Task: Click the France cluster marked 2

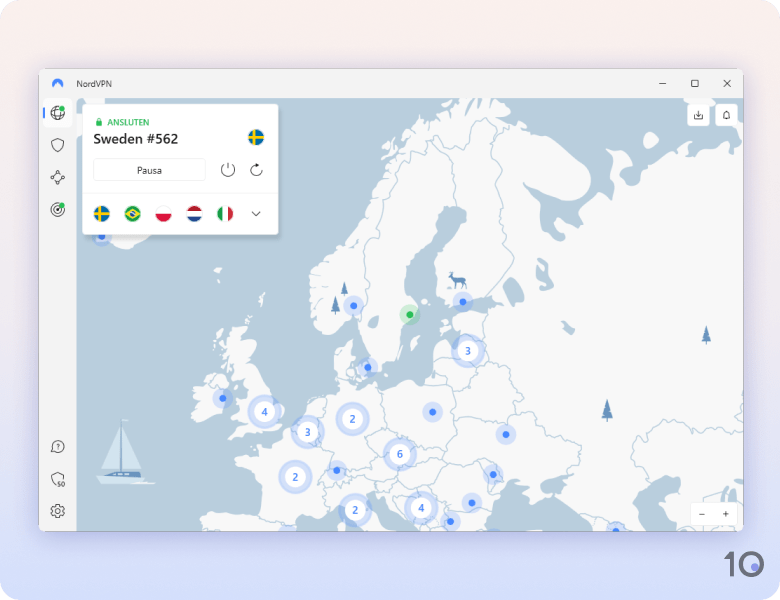Action: pos(295,477)
